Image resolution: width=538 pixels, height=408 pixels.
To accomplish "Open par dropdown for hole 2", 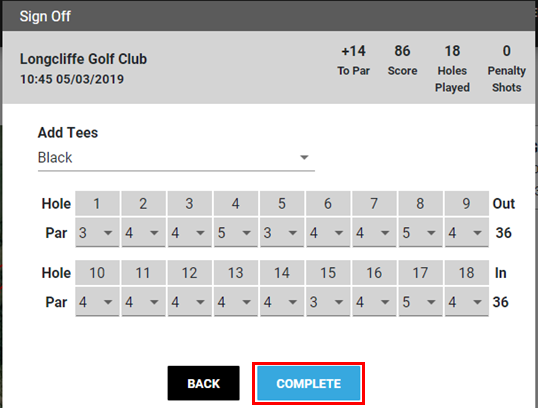I will 143,233.
